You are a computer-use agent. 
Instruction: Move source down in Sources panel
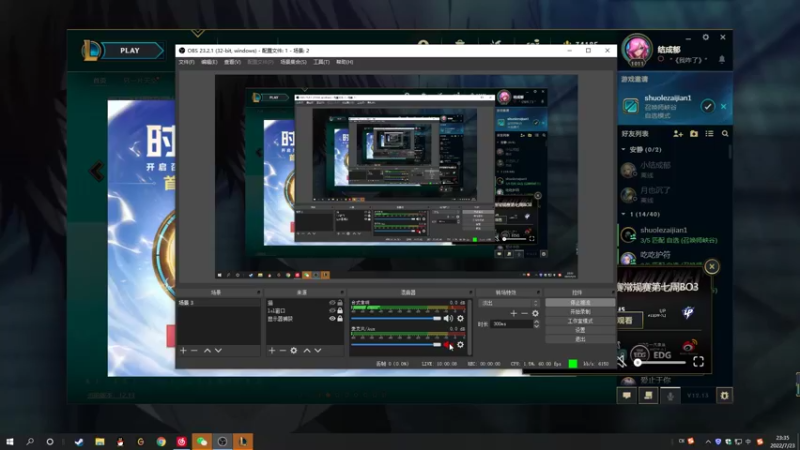click(x=318, y=351)
